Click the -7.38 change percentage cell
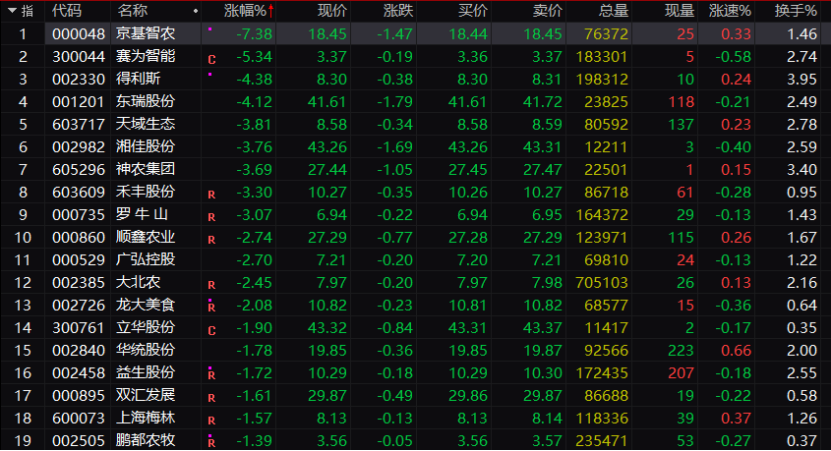Image resolution: width=831 pixels, height=451 pixels. coord(254,34)
